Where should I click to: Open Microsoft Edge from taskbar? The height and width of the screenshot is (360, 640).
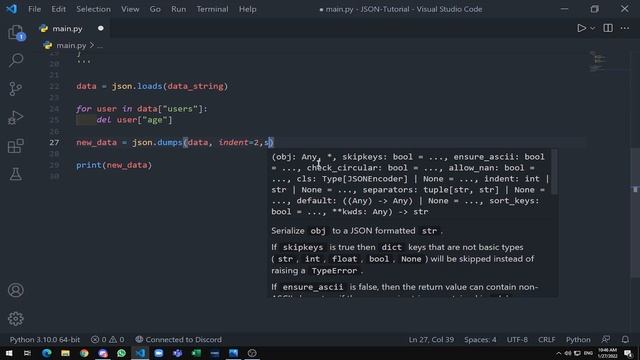(x=47, y=353)
